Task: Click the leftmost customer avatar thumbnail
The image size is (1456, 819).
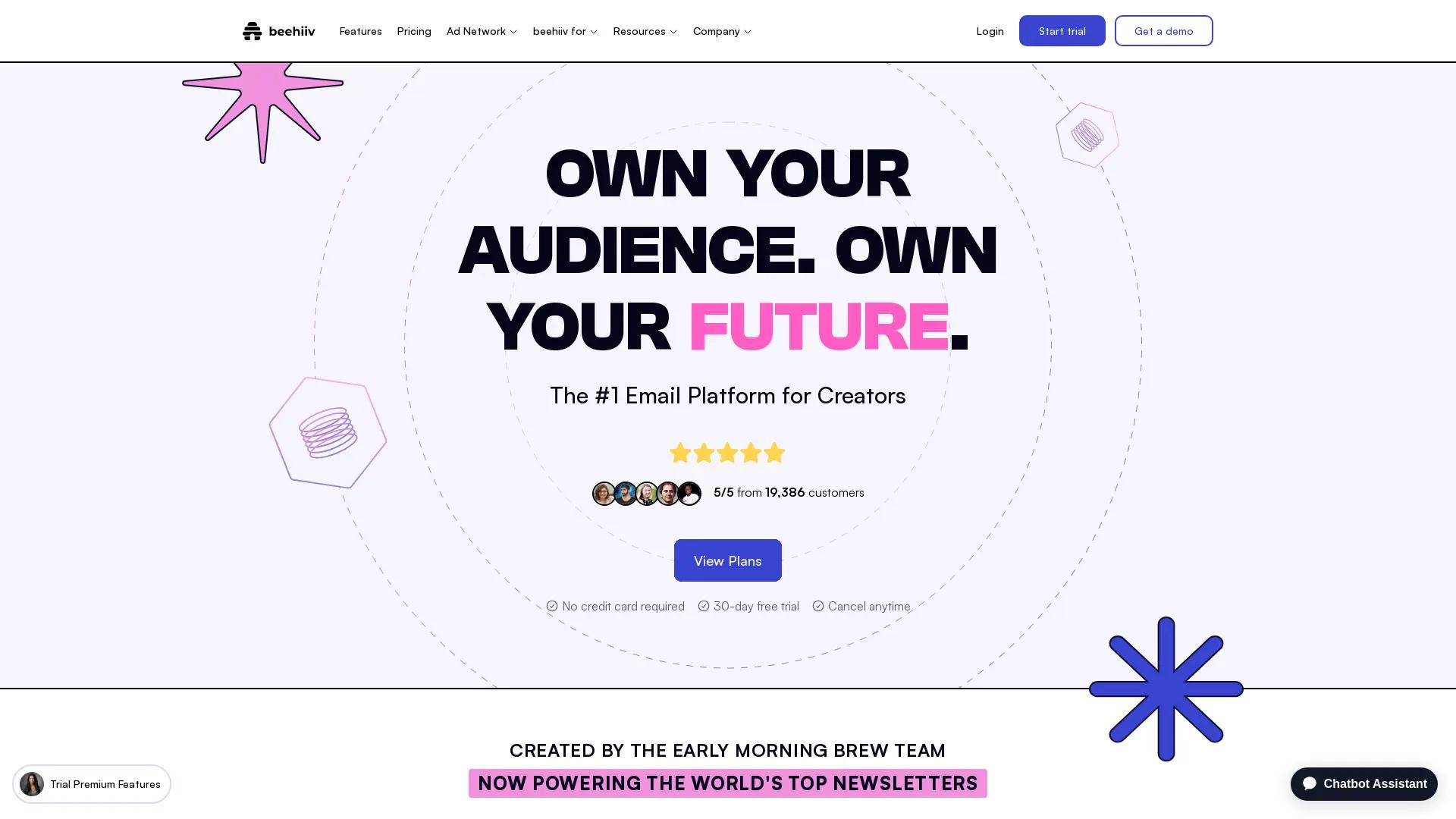Action: tap(604, 493)
